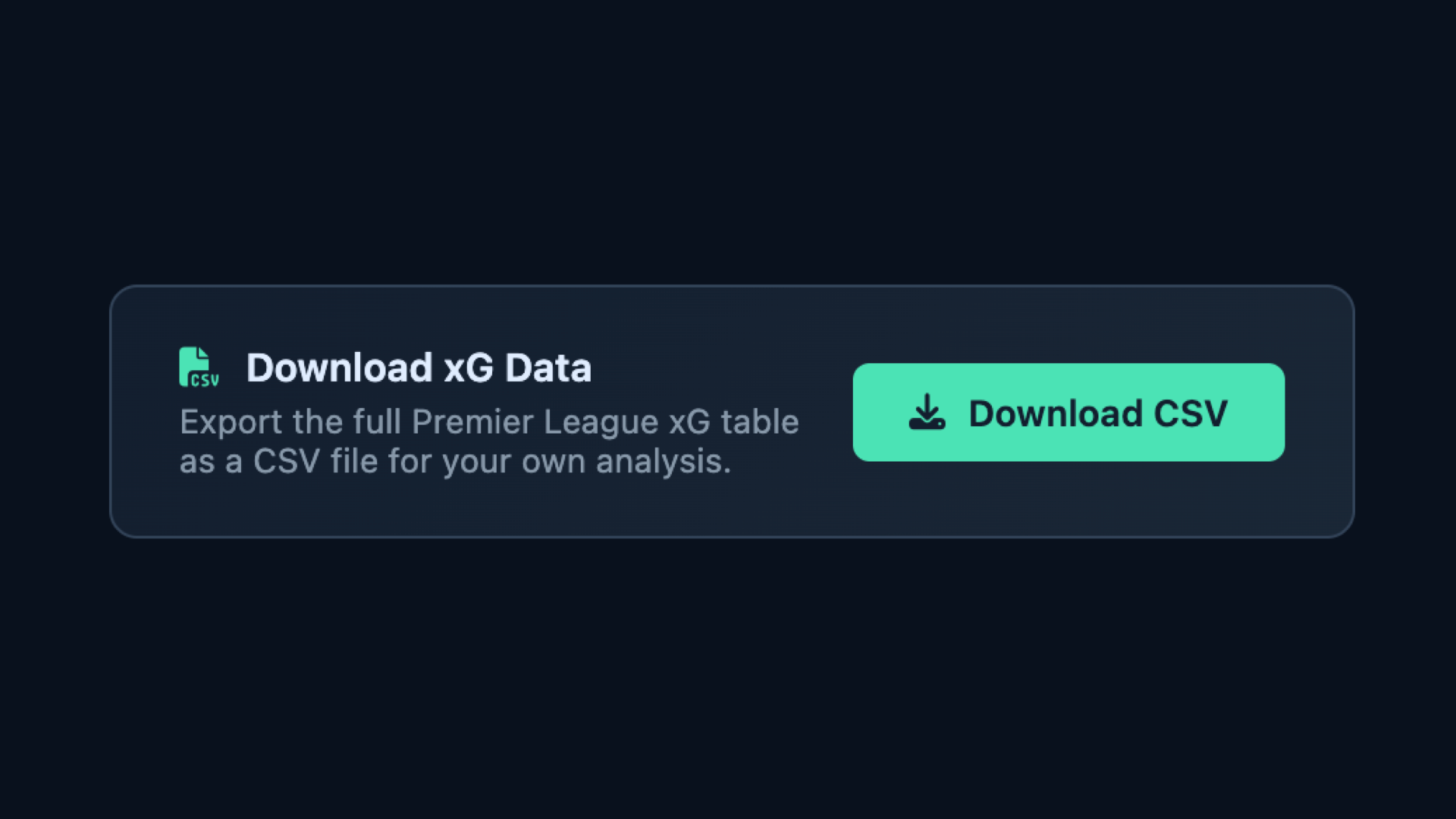Viewport: 1456px width, 819px height.
Task: Start the Premier League xG export
Action: (x=1068, y=412)
